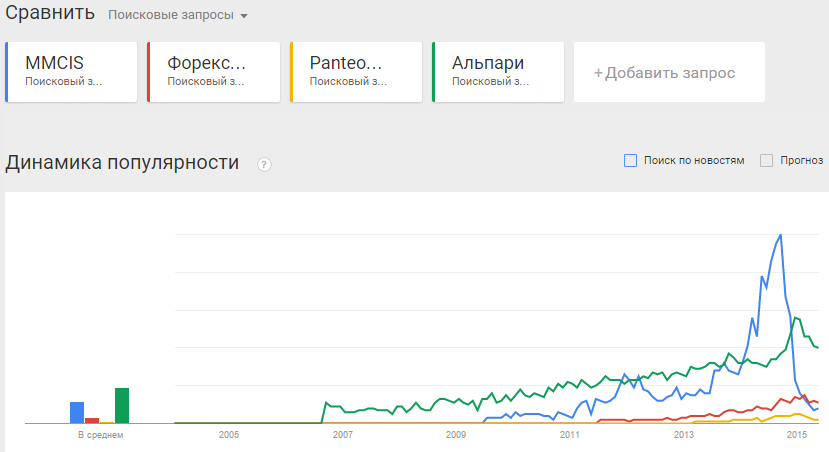
Task: Click the В среднем label
Action: tap(99, 435)
